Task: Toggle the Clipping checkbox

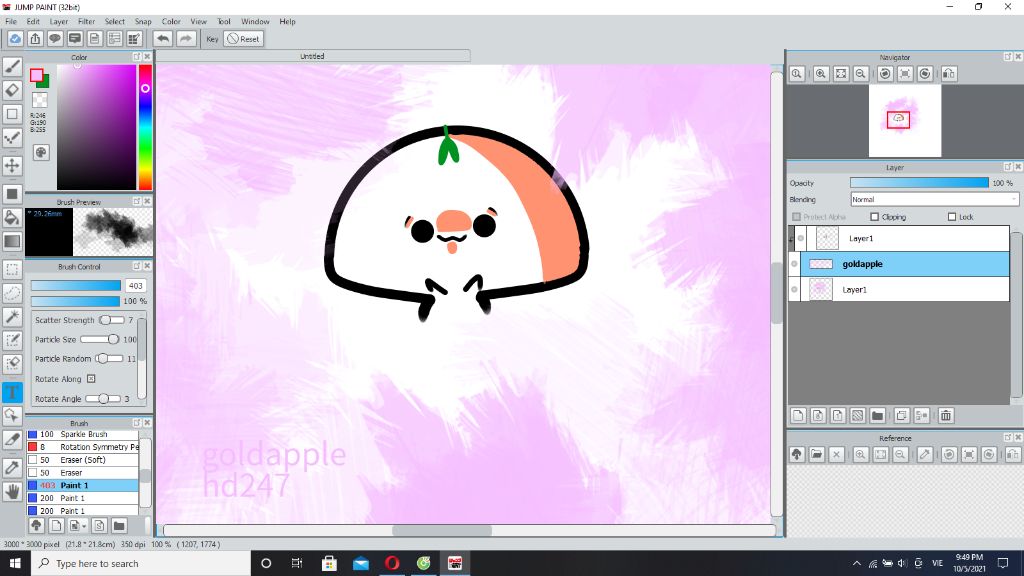Action: click(874, 217)
